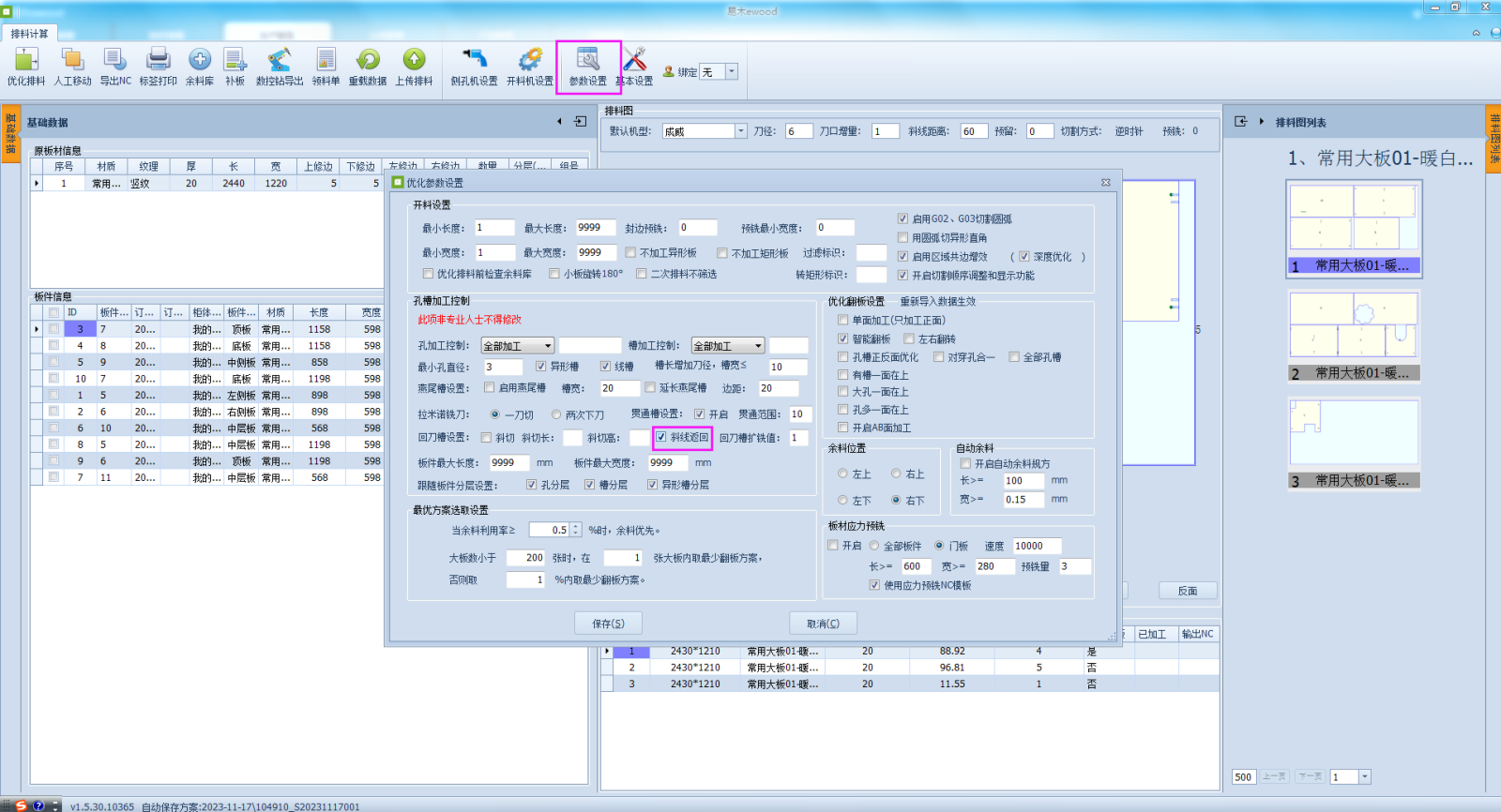Screen dimensions: 1501x812
Task: Select first board layout thumbnail
Action: tap(1354, 228)
